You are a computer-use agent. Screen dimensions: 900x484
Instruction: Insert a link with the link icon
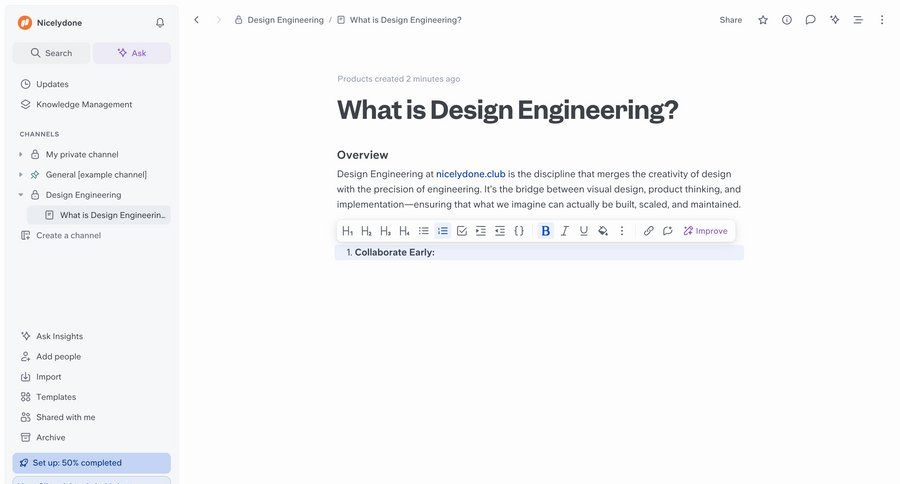point(648,231)
